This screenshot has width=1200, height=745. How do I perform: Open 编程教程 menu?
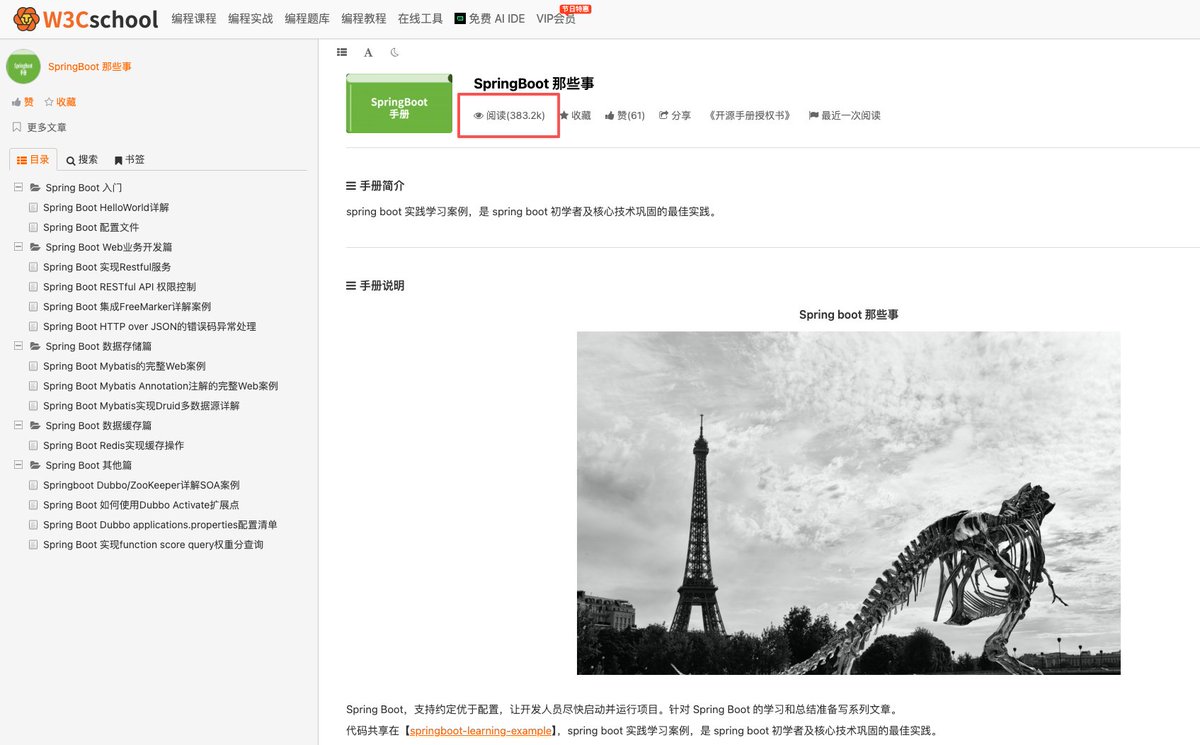click(363, 19)
